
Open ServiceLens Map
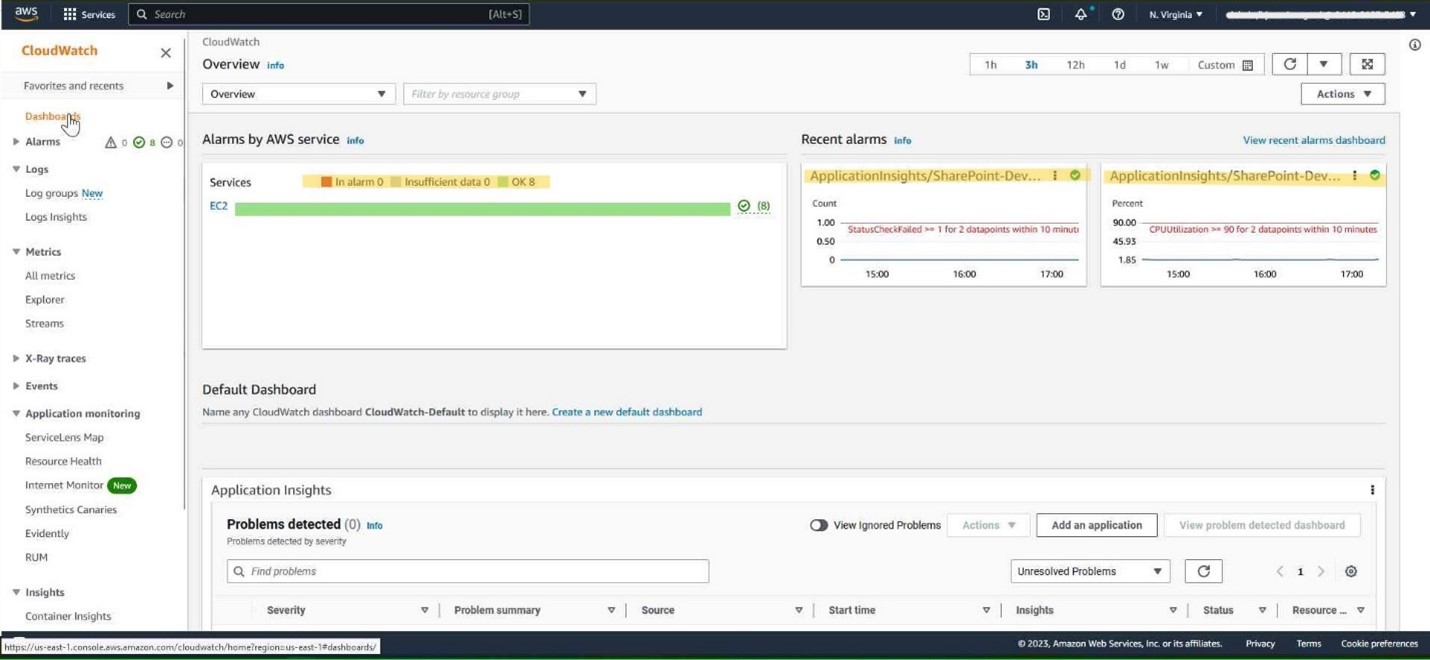[x=64, y=437]
